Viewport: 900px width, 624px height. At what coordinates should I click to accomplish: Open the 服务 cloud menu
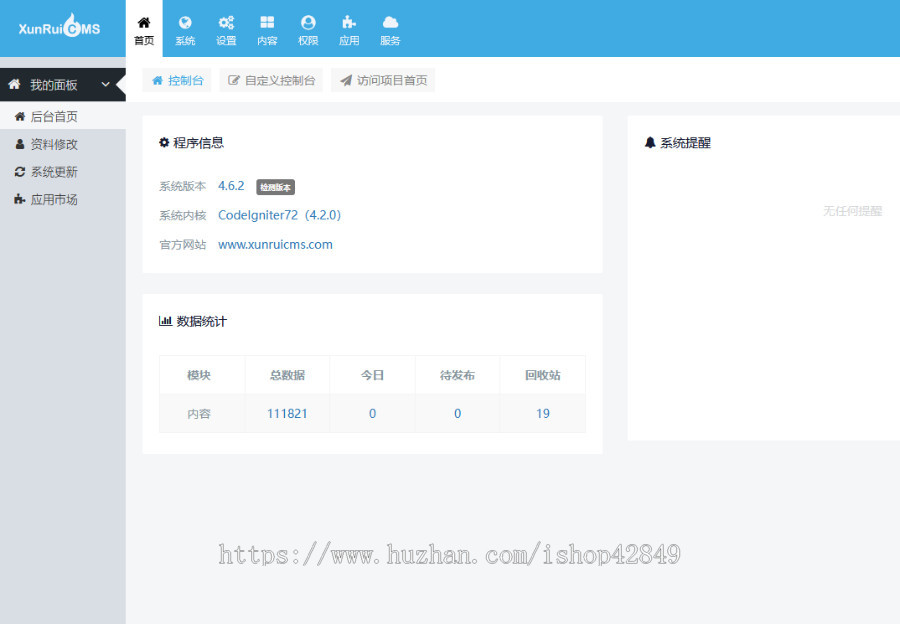[x=390, y=29]
